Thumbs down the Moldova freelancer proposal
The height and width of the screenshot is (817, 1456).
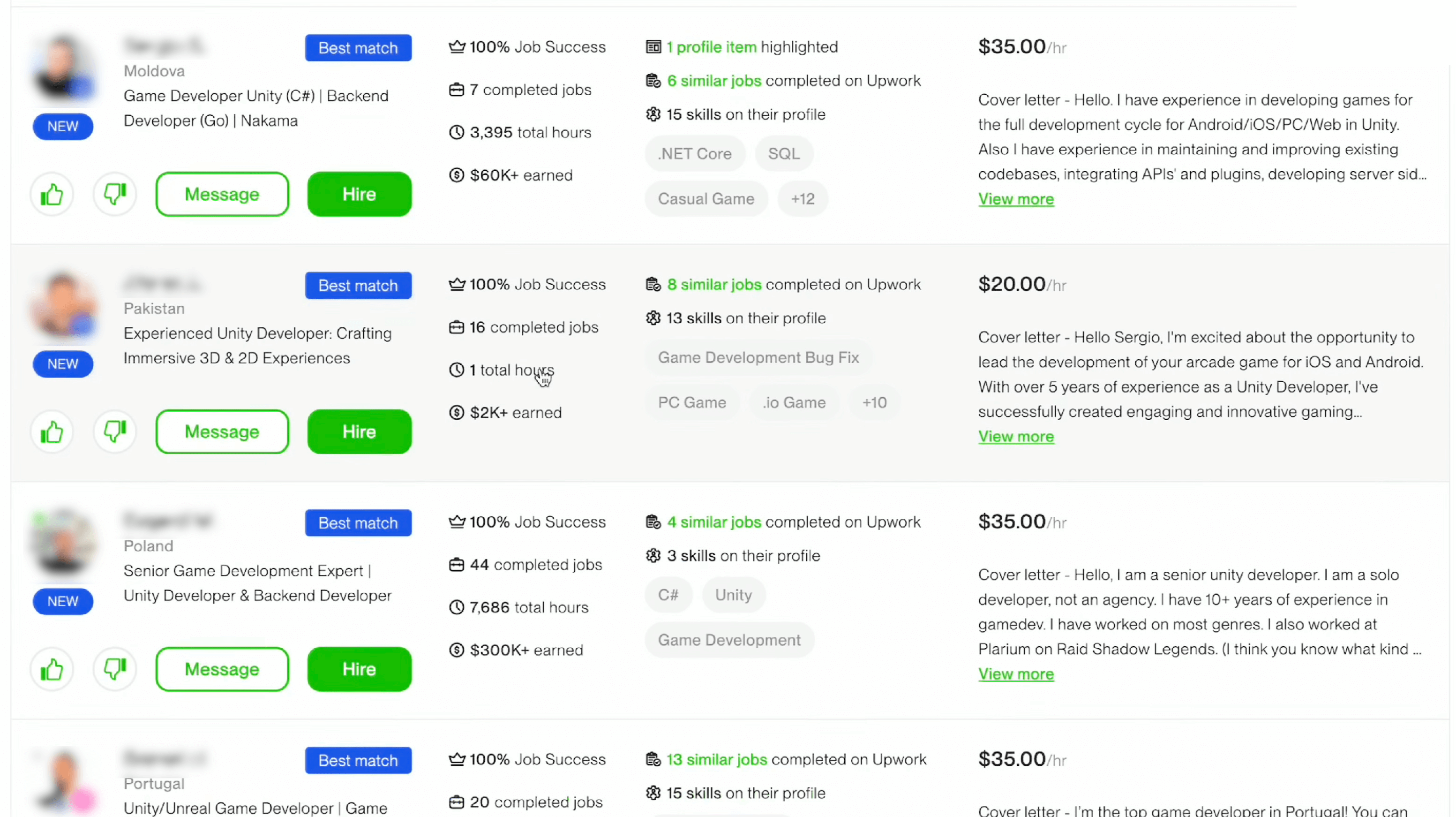pyautogui.click(x=115, y=195)
